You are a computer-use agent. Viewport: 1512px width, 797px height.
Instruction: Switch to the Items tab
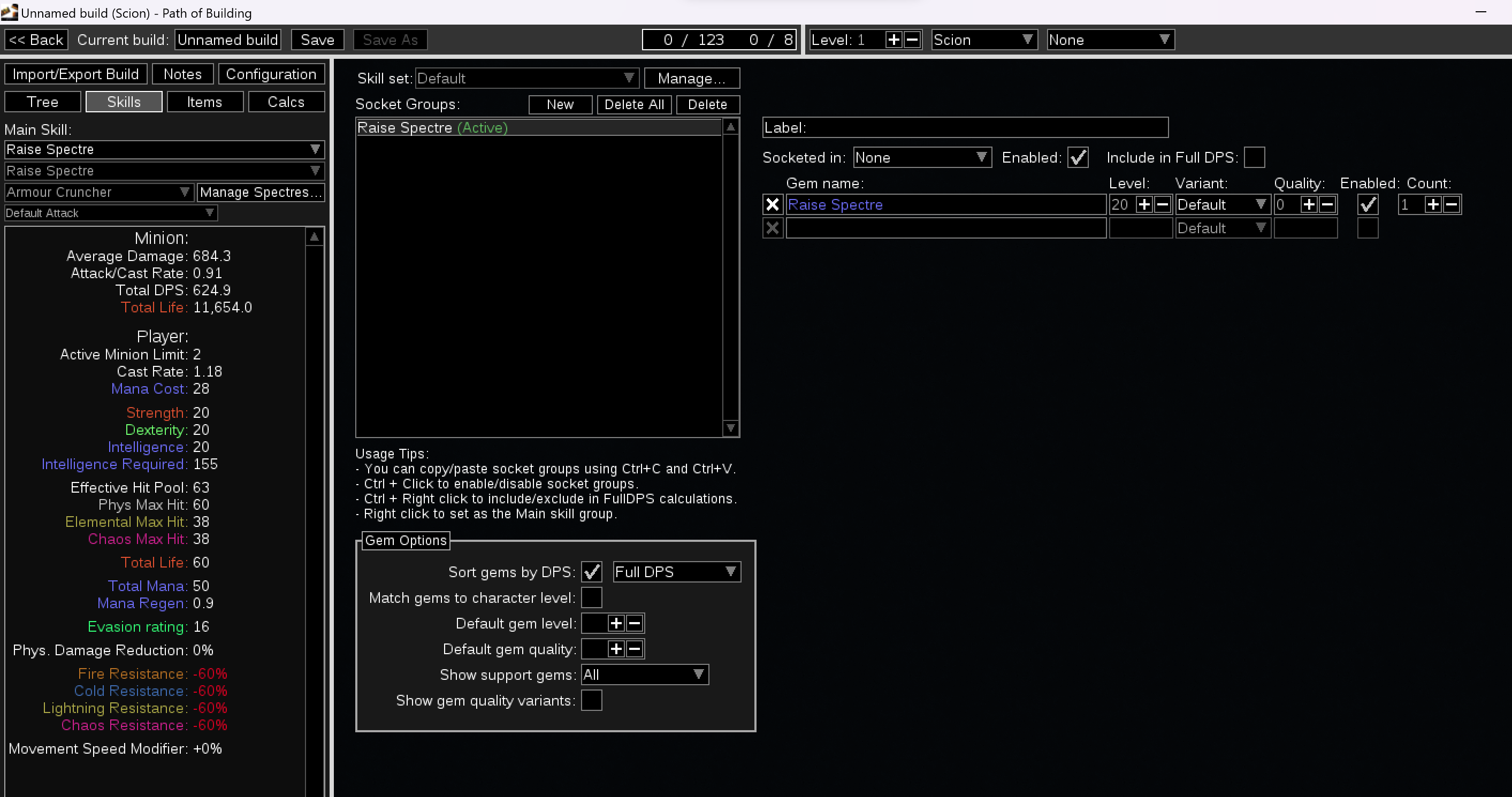click(204, 102)
